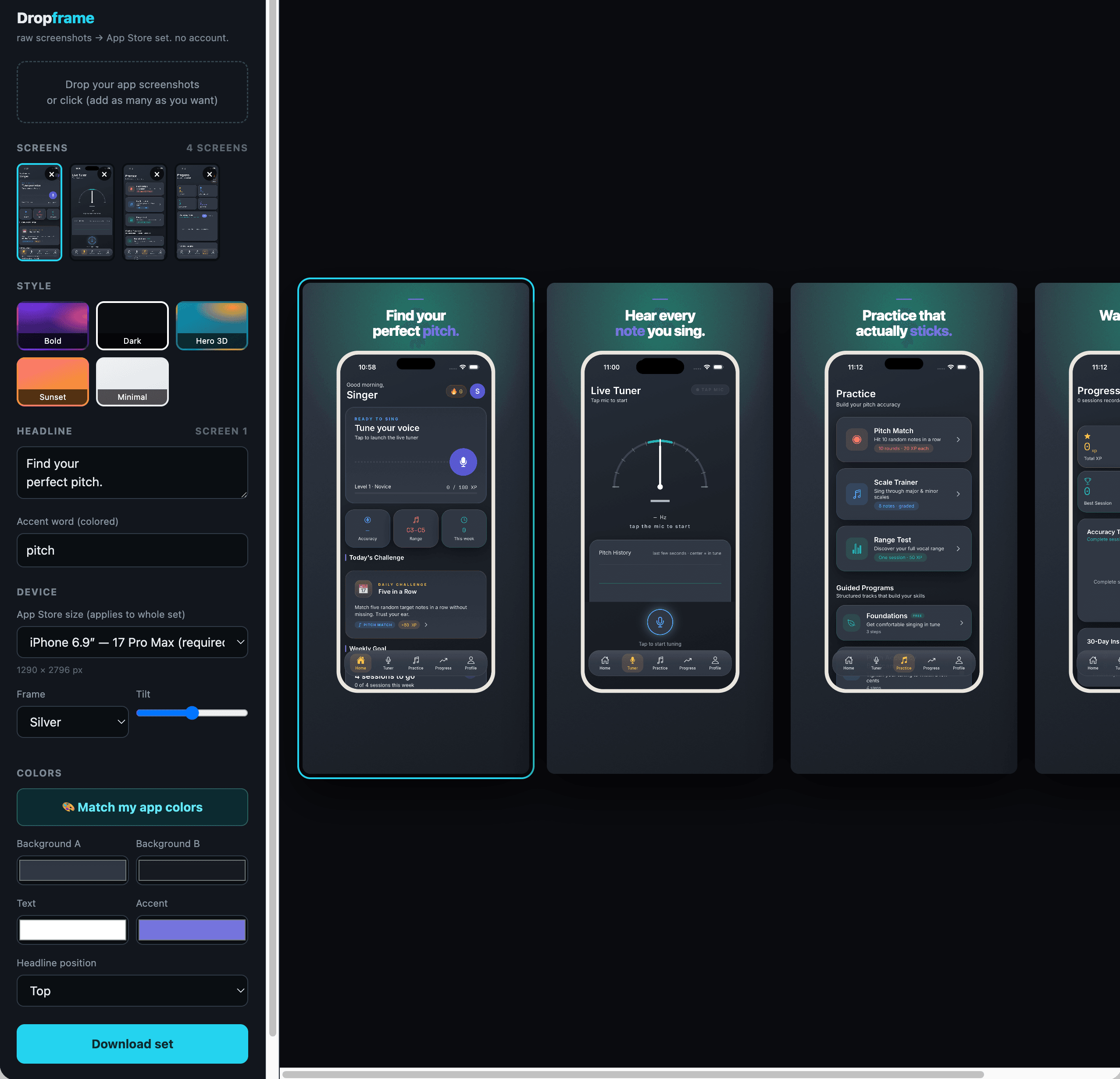This screenshot has width=1120, height=1079.
Task: Remove the Live Tuner screen thumbnail with X
Action: [104, 175]
